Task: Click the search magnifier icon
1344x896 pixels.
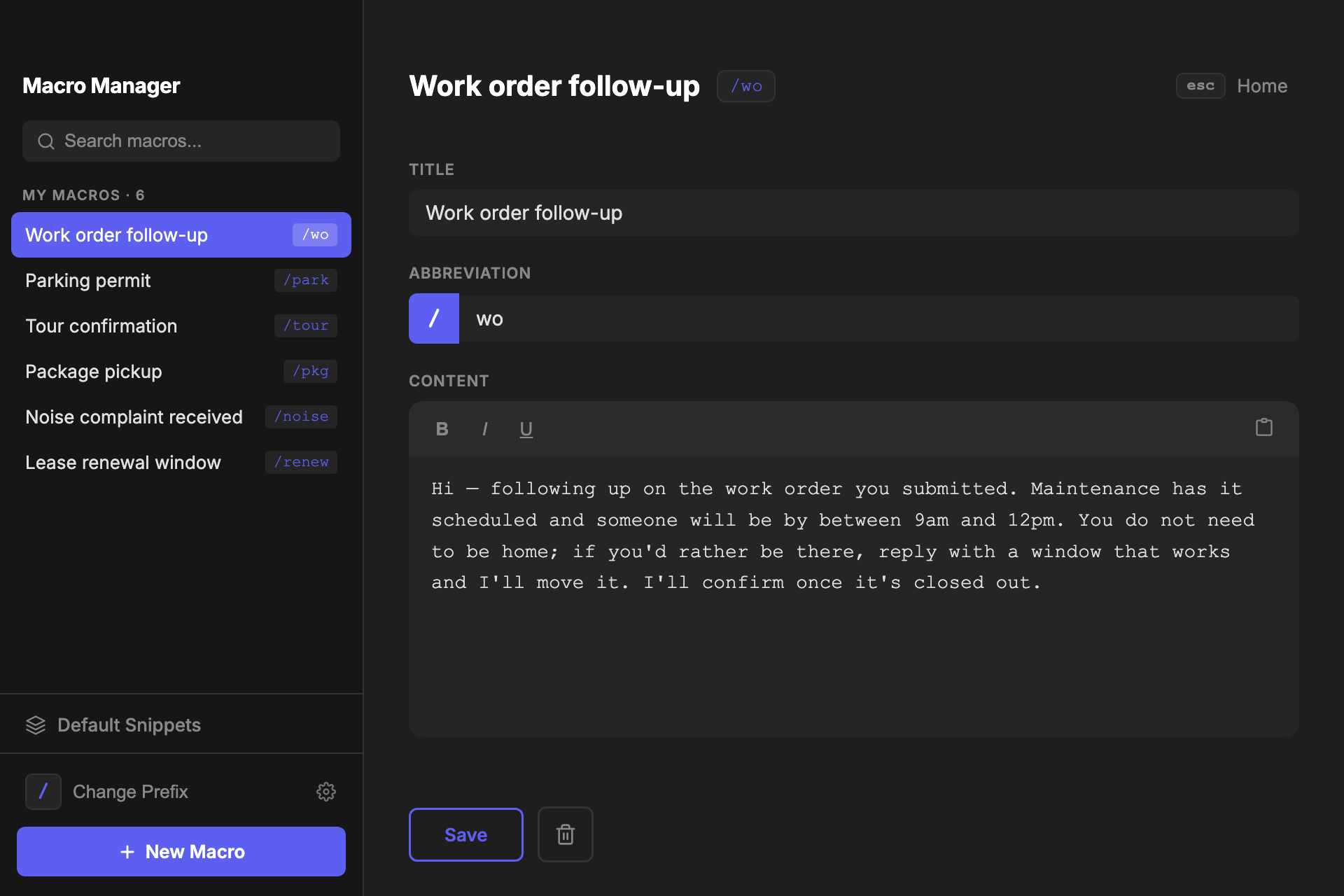Action: (x=46, y=141)
